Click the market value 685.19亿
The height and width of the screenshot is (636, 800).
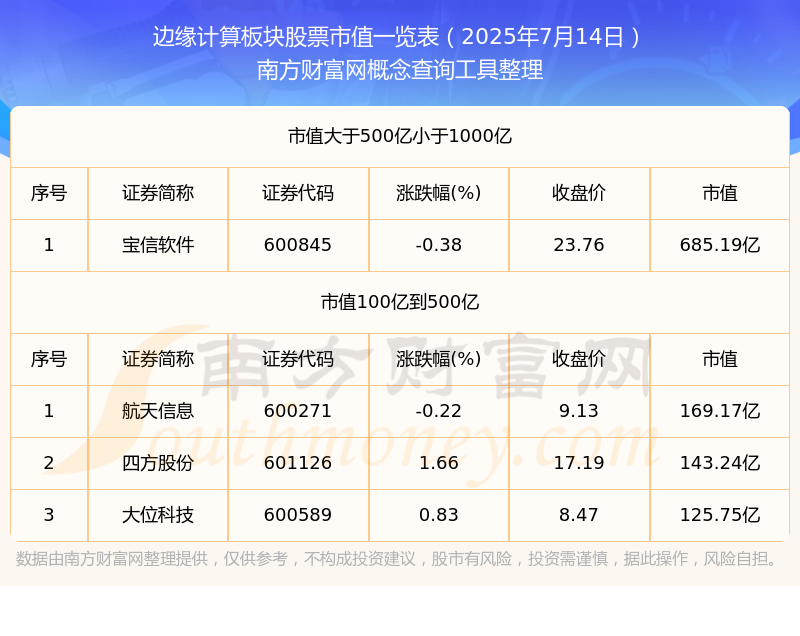720,245
